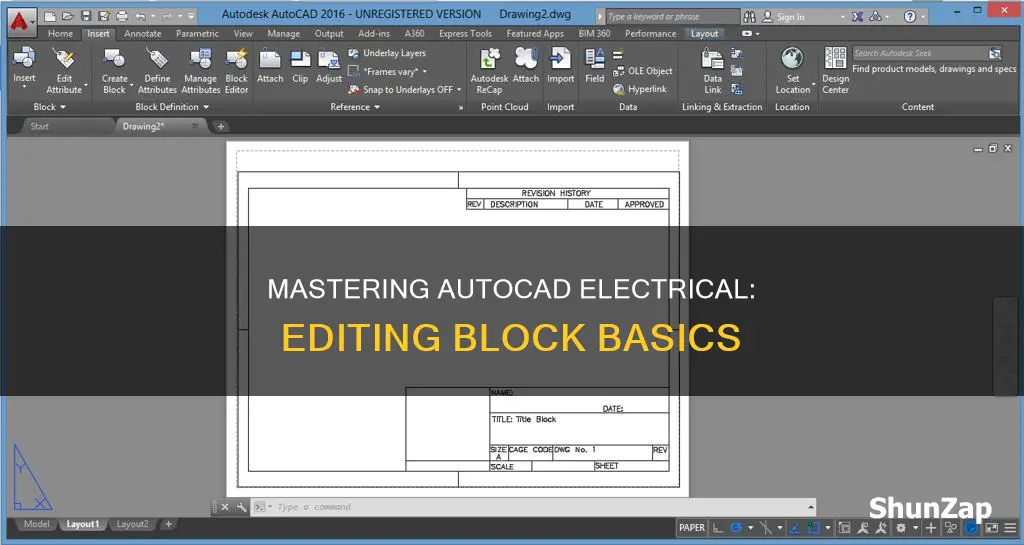The width and height of the screenshot is (1024, 545).
Task: Click the search binoculars icon
Action: pos(750,16)
